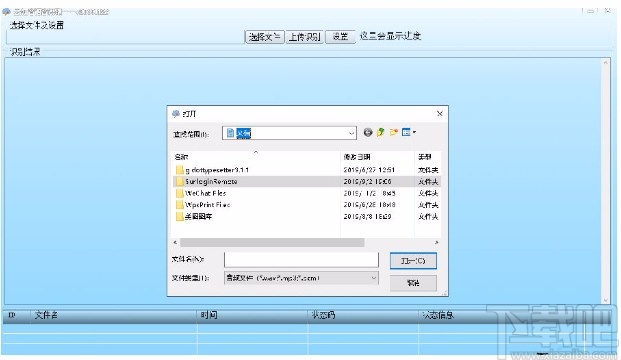Click the WeChat Files folder icon
This screenshot has height=360, width=621.
pyautogui.click(x=180, y=193)
